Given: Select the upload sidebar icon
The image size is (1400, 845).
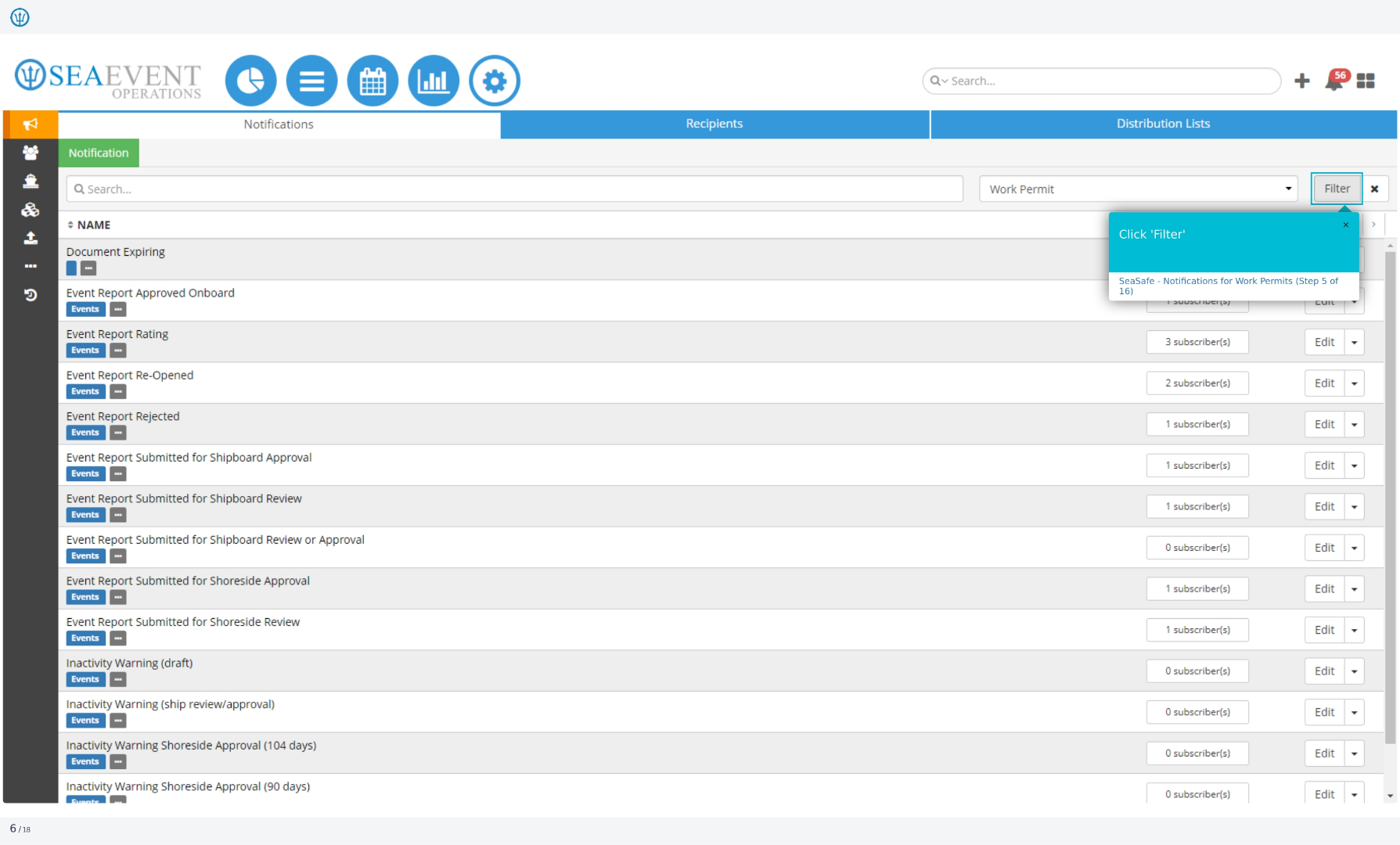Looking at the screenshot, I should click(x=31, y=238).
